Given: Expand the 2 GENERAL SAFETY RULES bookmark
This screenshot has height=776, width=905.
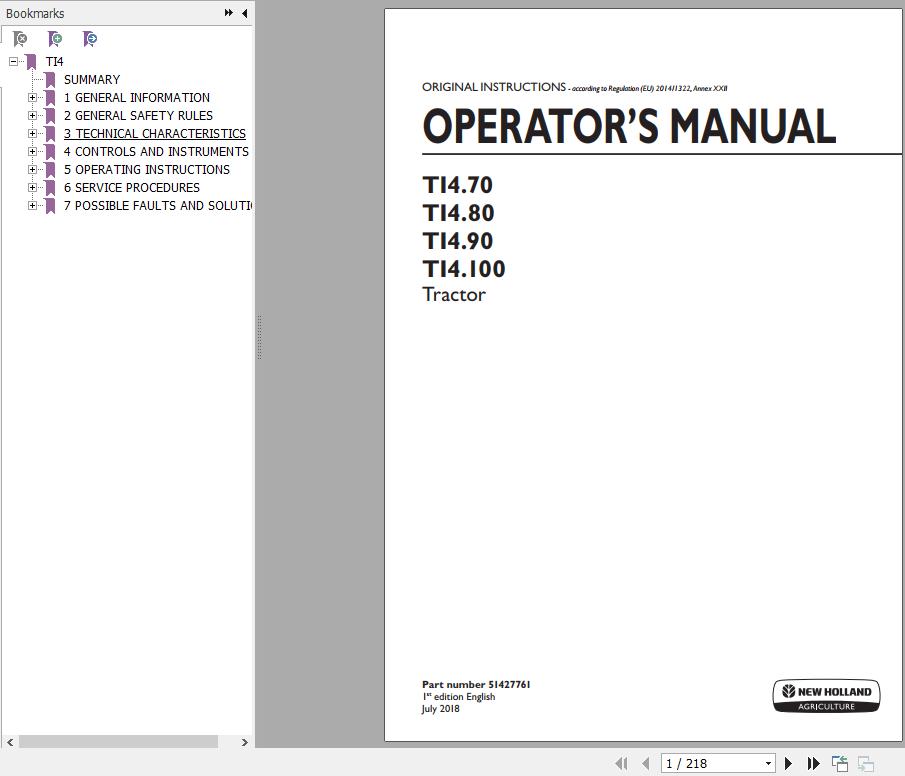Looking at the screenshot, I should click(x=32, y=115).
